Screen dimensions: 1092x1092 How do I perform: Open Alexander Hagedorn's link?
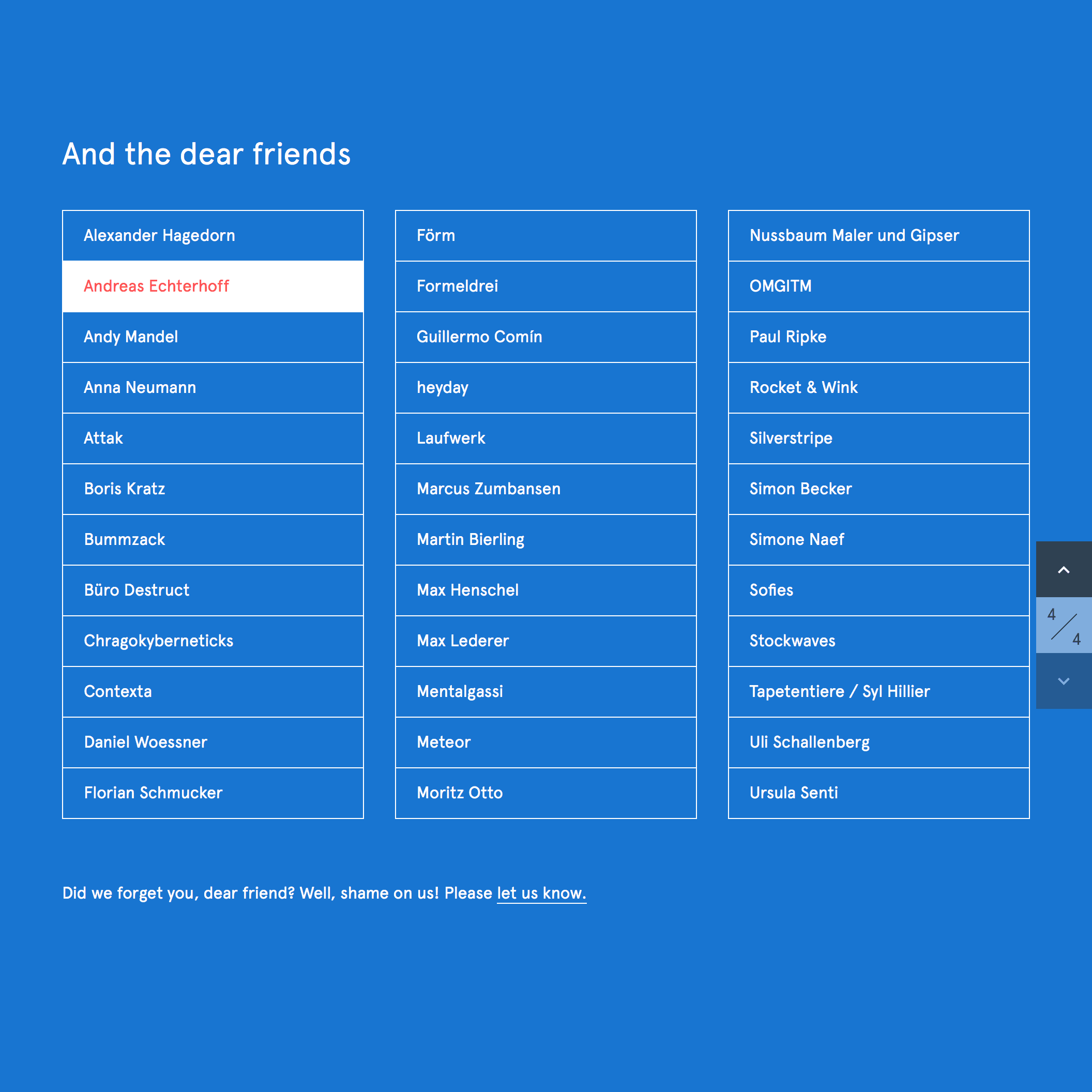tap(213, 236)
